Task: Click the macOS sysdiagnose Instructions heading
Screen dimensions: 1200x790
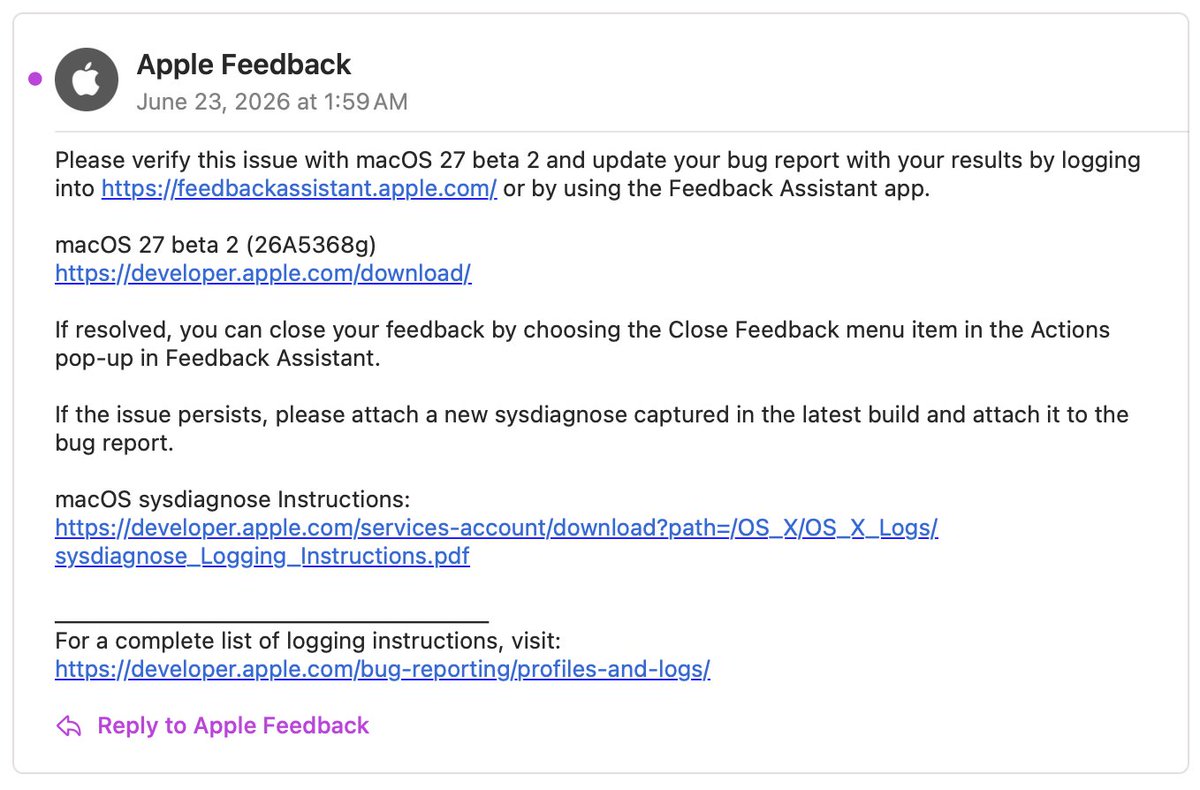Action: click(x=233, y=499)
